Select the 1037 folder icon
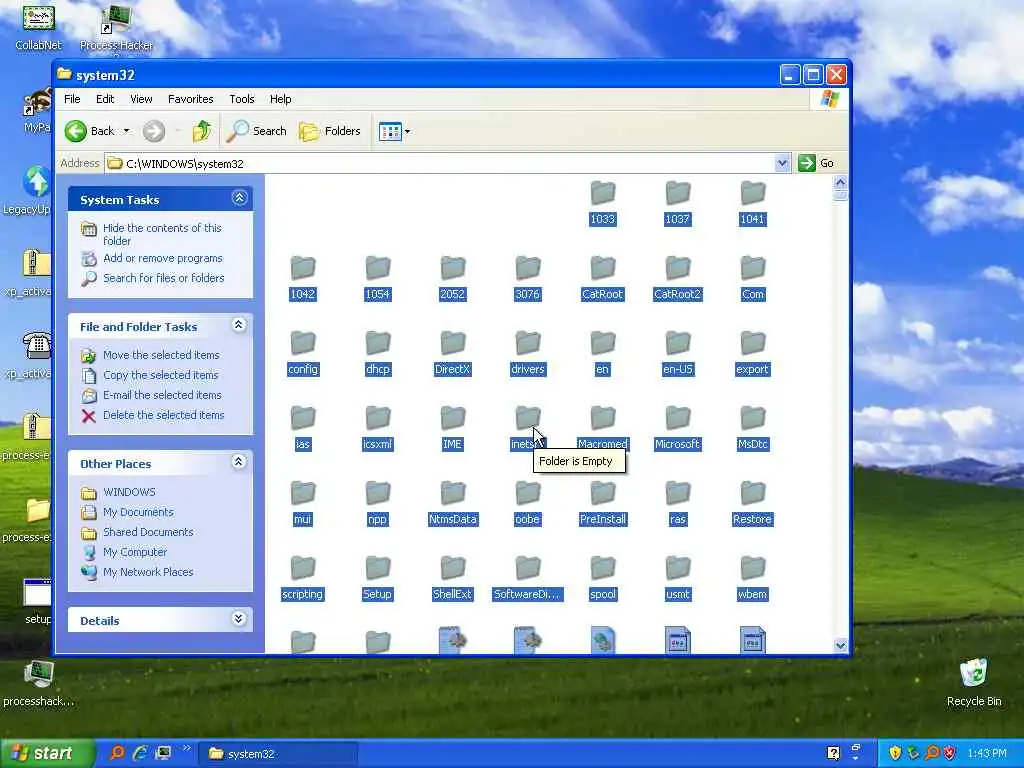1024x768 pixels. click(x=677, y=193)
